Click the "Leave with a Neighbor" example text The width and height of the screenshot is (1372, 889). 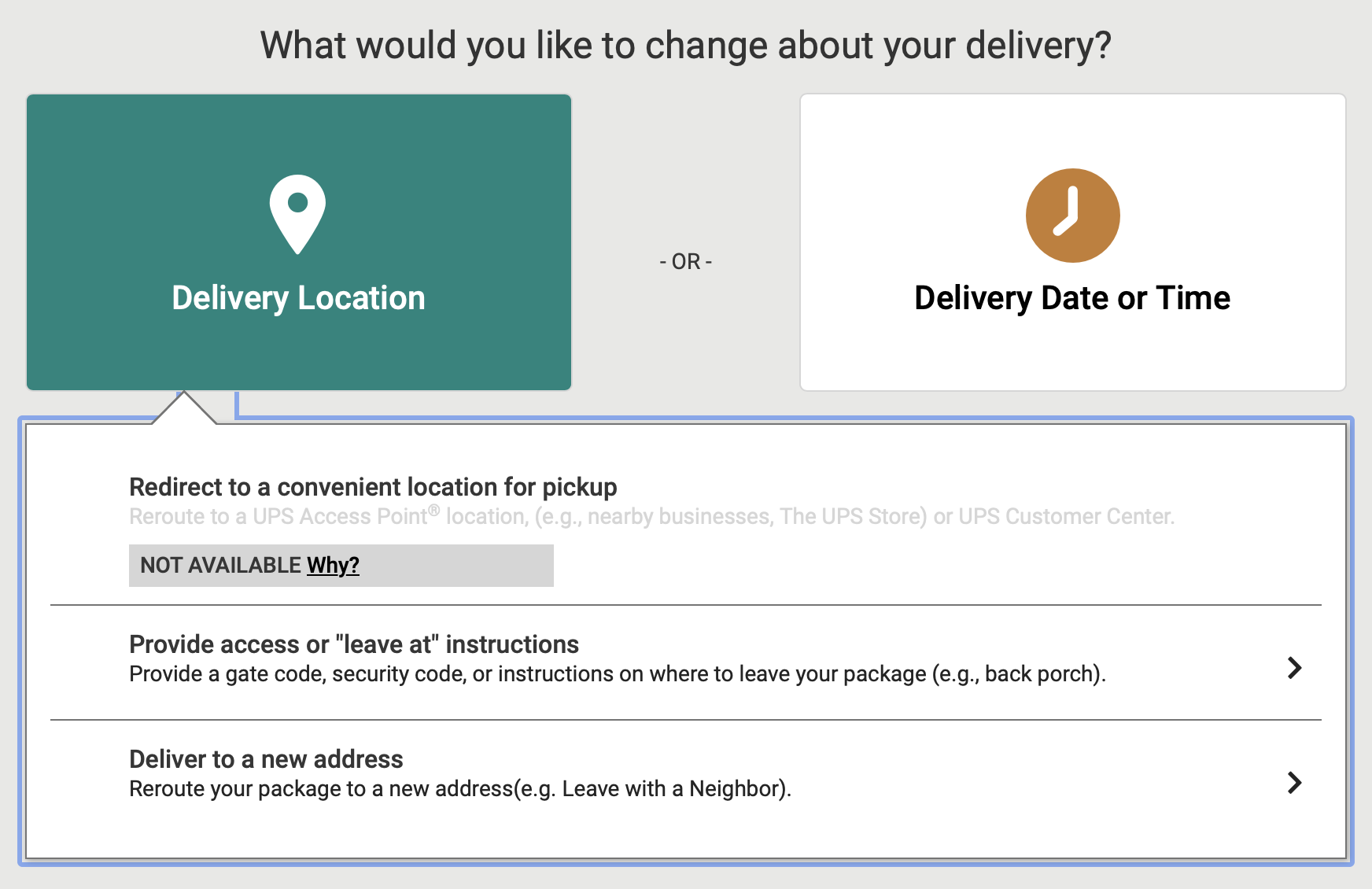click(x=673, y=789)
